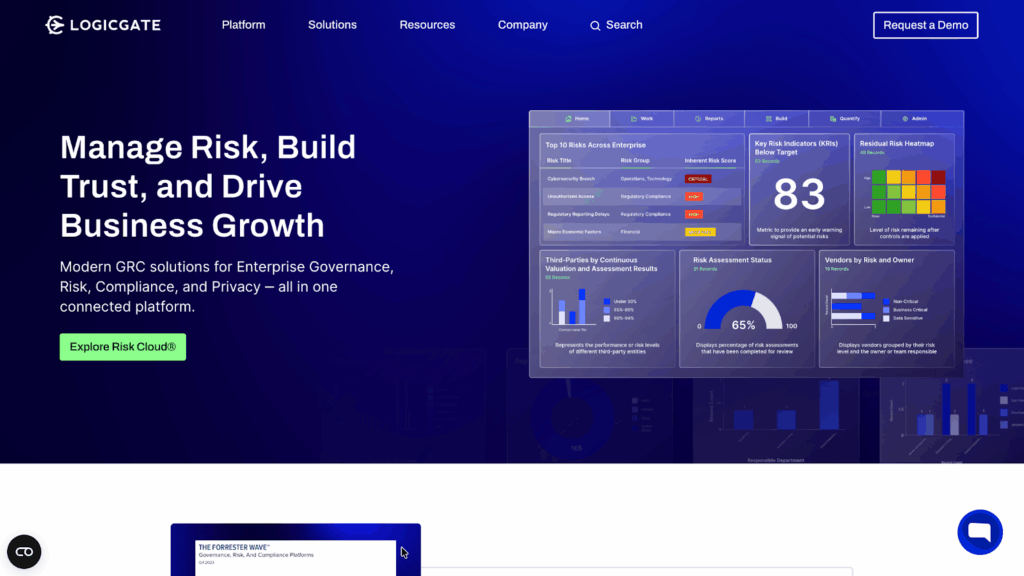Open the Platform dropdown menu
The height and width of the screenshot is (576, 1024).
243,25
